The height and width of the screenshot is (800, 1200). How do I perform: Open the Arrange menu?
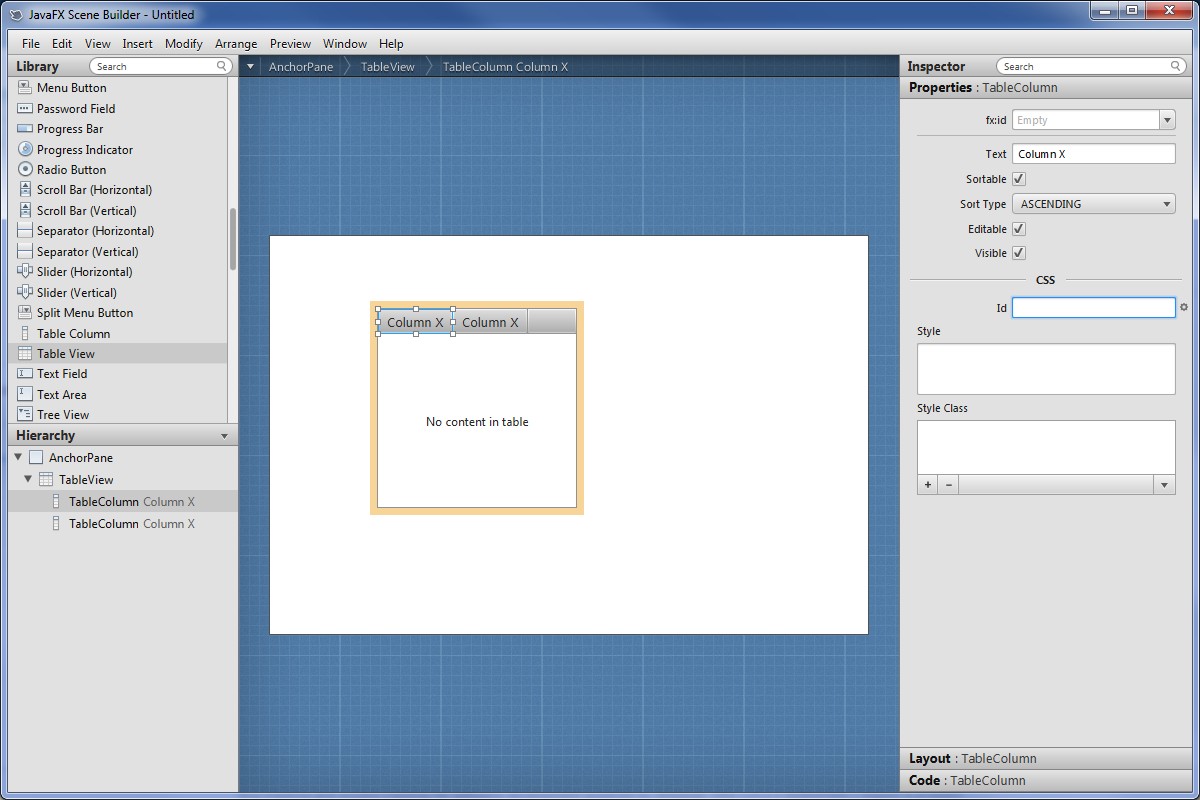pos(236,43)
